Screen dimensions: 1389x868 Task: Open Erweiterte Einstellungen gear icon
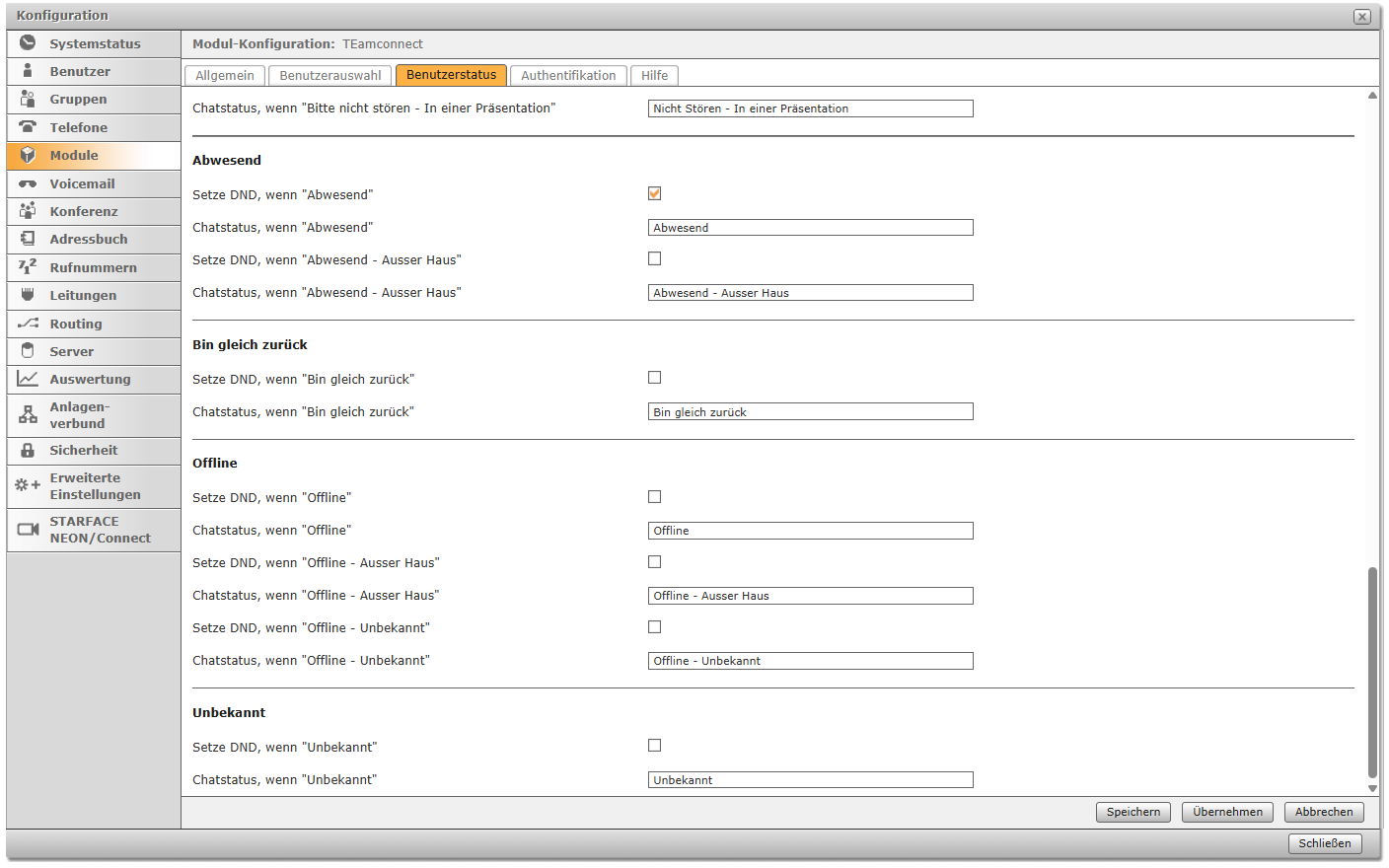pos(28,485)
